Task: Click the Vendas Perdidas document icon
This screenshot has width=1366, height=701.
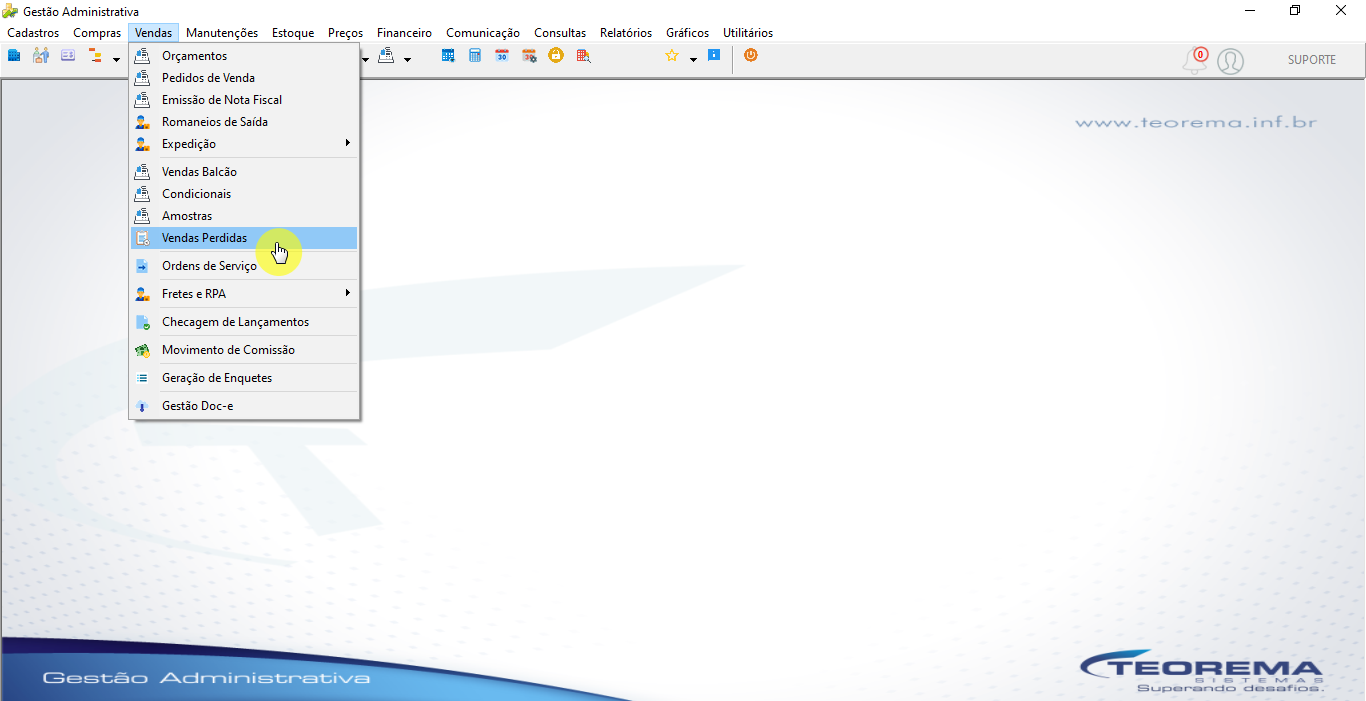Action: (x=142, y=238)
